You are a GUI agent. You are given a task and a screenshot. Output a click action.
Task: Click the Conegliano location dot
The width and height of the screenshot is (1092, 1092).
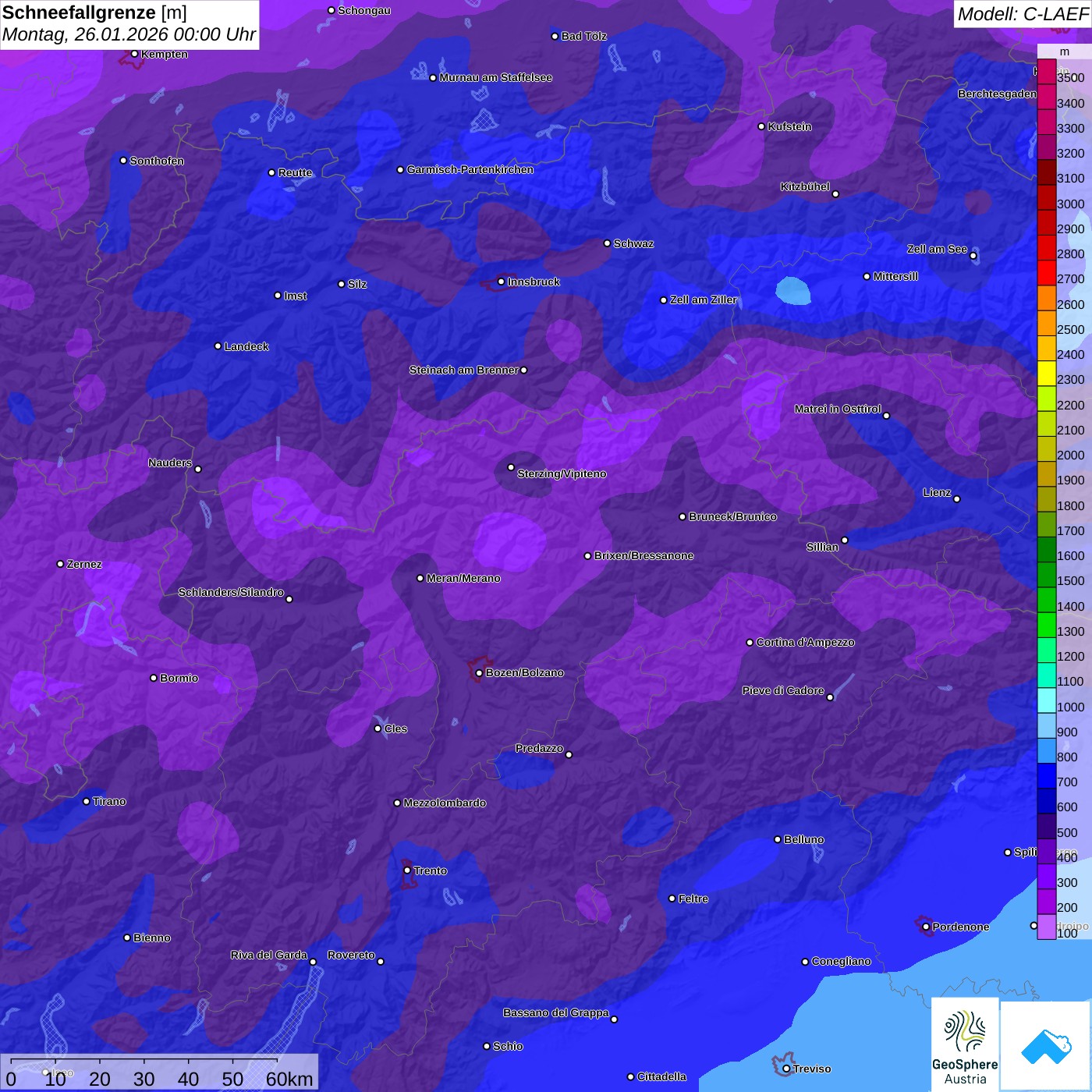pos(805,962)
